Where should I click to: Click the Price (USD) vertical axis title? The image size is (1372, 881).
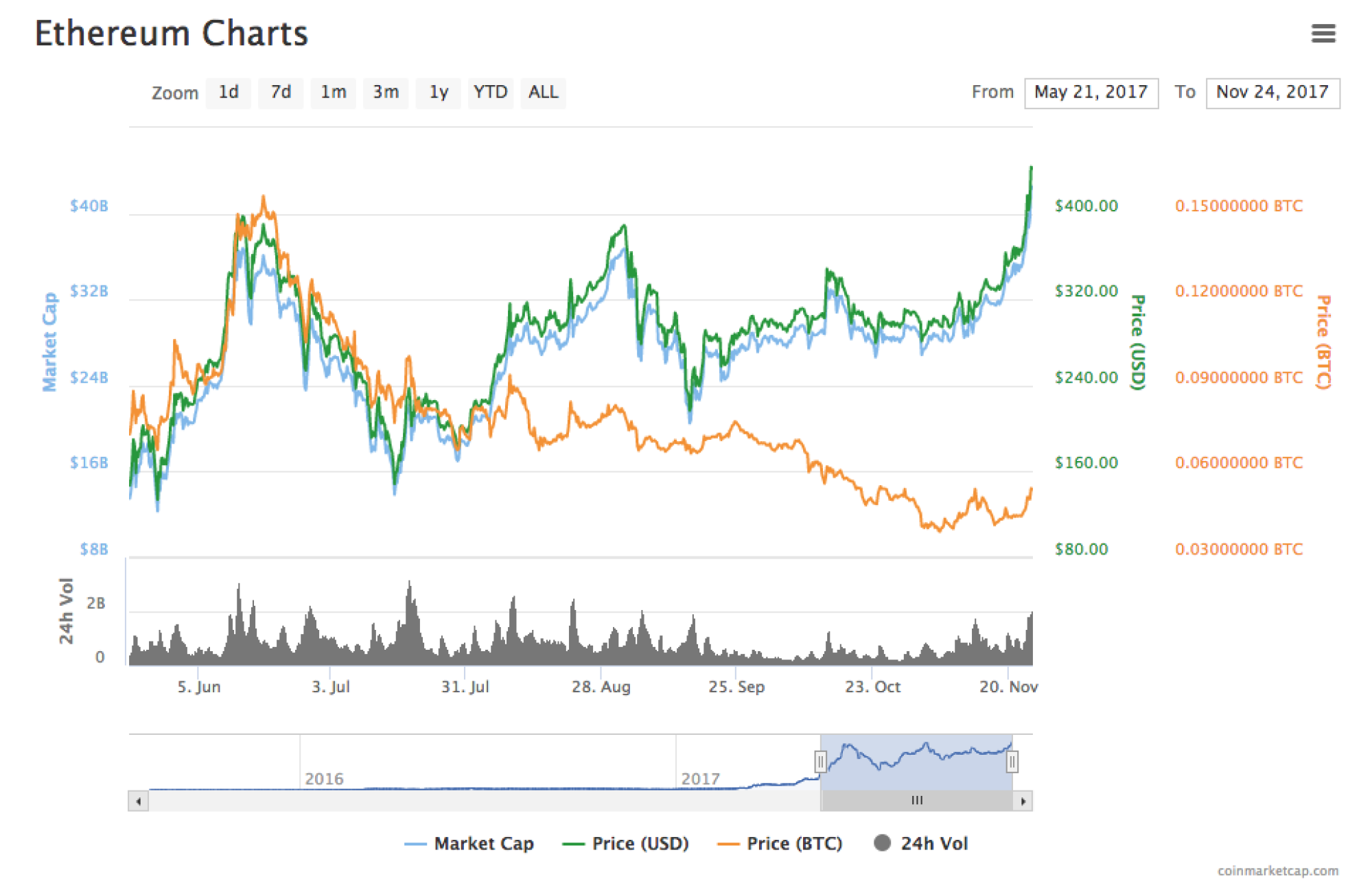[x=1138, y=342]
